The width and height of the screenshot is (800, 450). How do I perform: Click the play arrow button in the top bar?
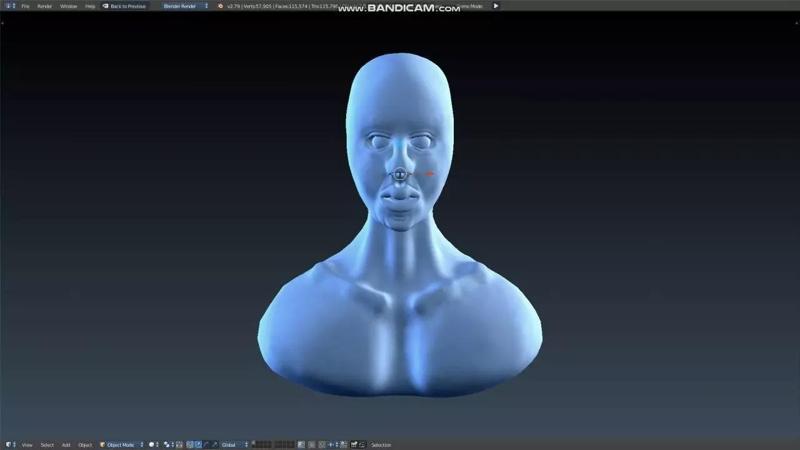pos(495,6)
